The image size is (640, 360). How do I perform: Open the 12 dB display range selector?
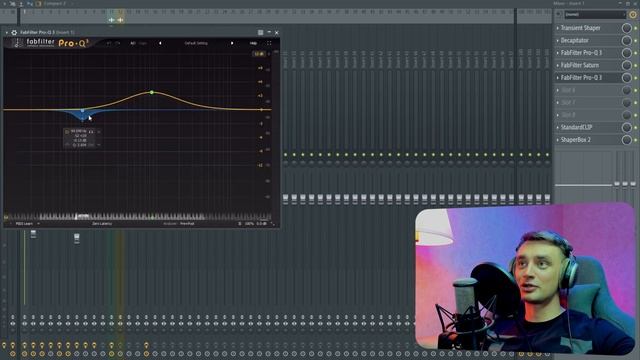click(x=259, y=54)
